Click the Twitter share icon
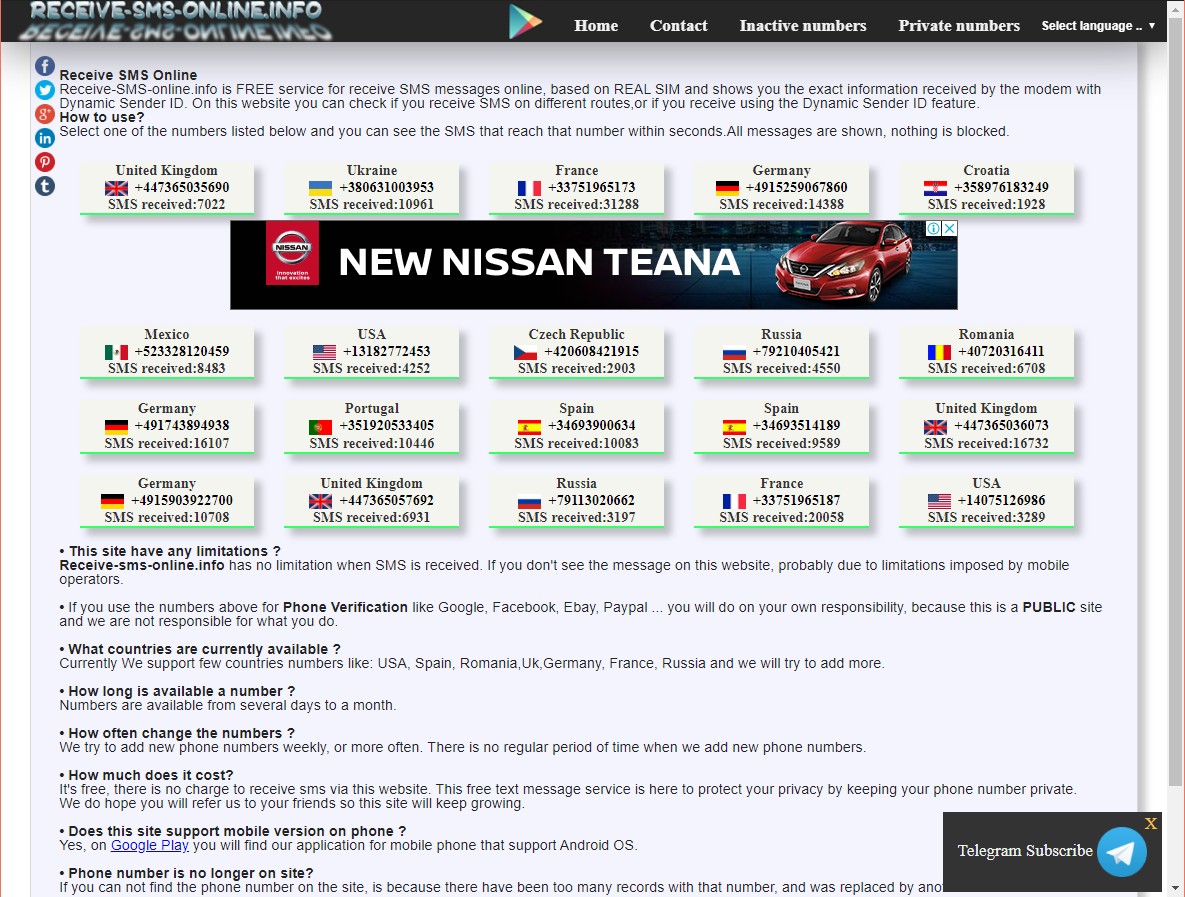 click(45, 90)
